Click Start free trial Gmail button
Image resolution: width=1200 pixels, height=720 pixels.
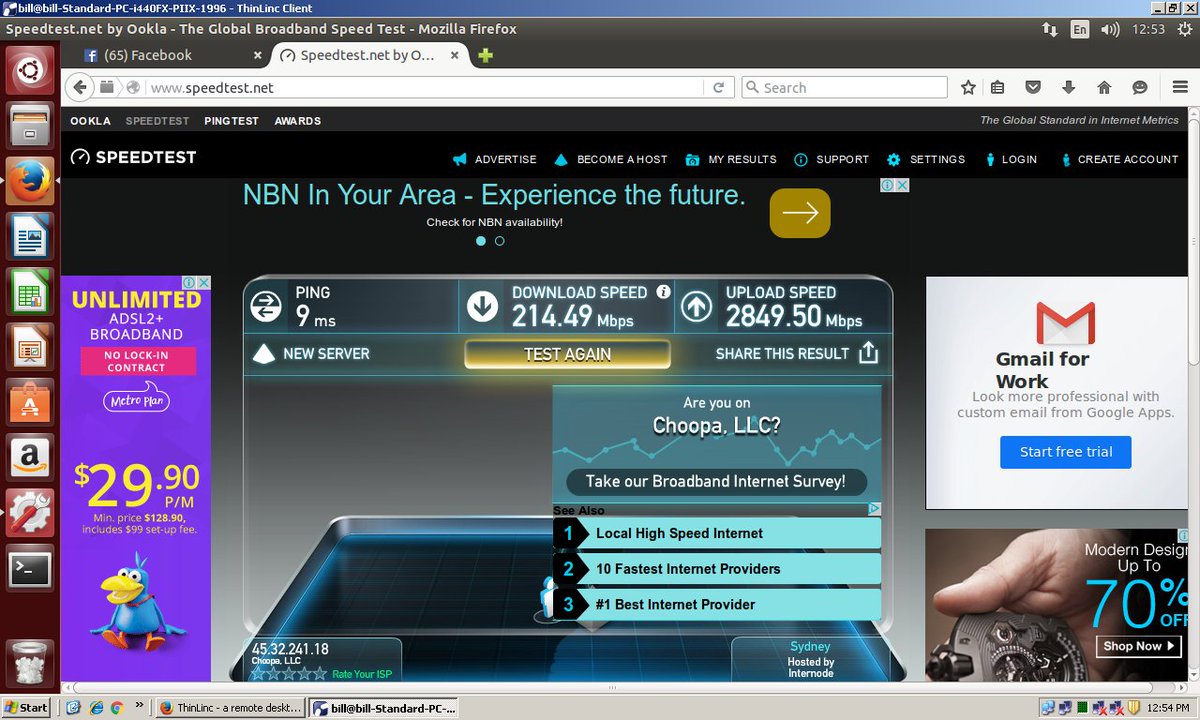click(x=1066, y=452)
